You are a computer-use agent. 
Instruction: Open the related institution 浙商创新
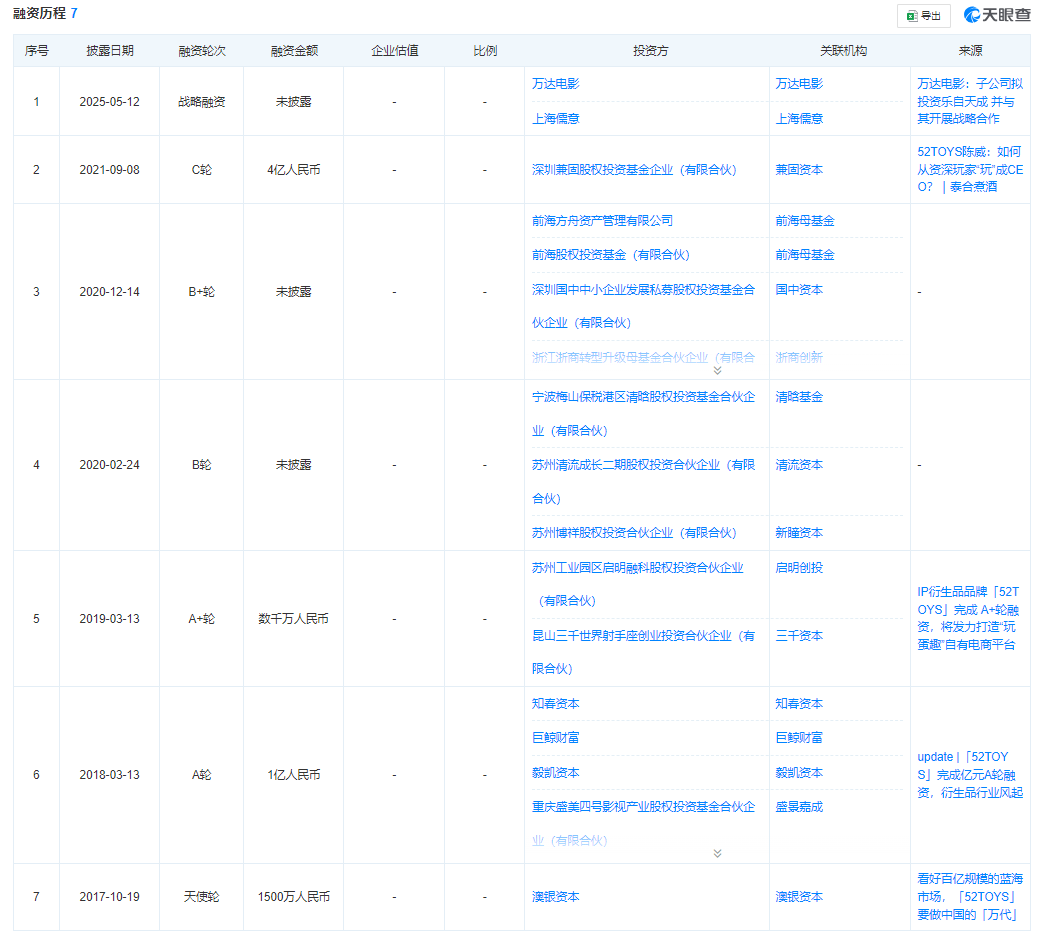click(x=799, y=357)
